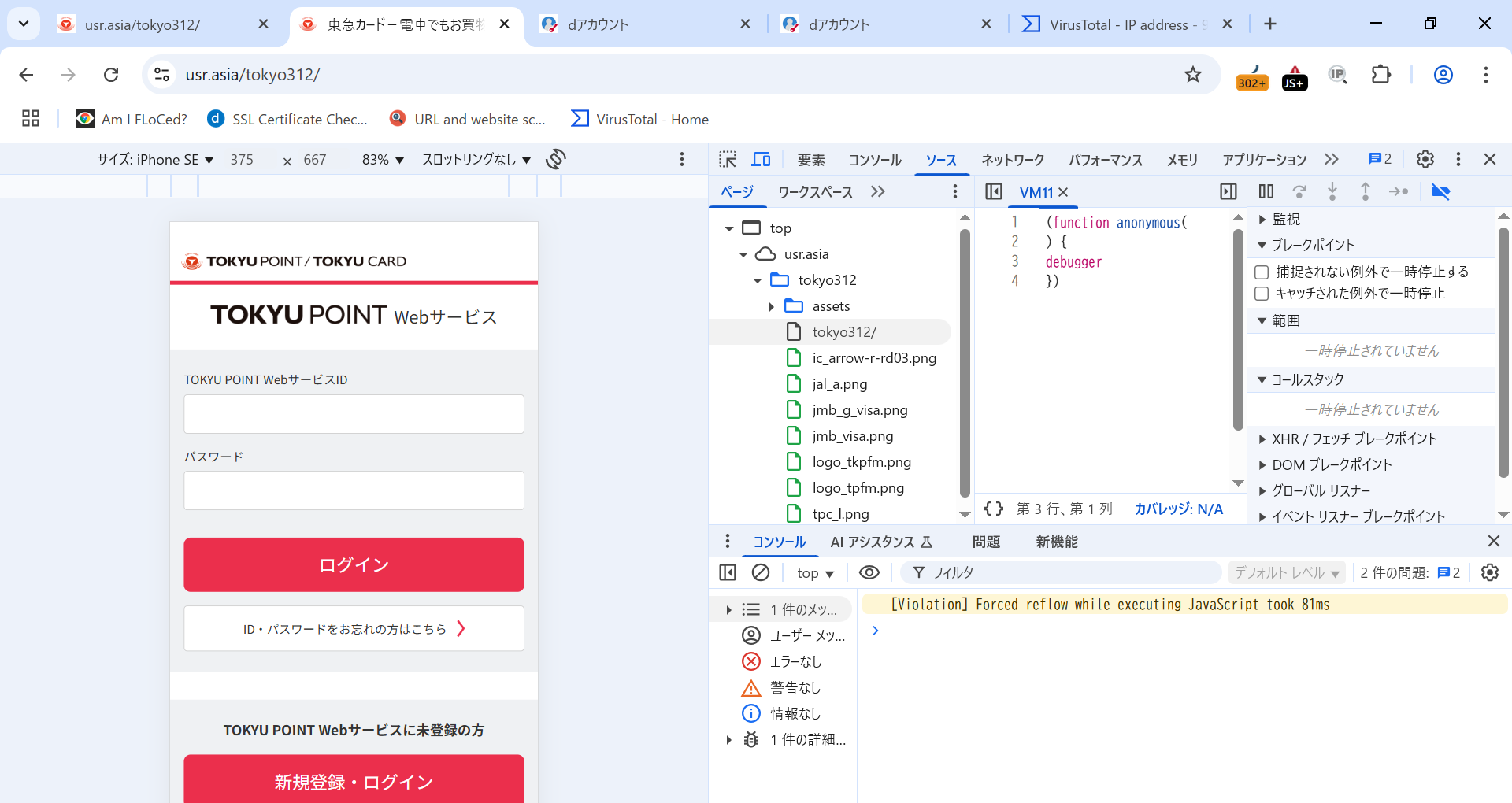Reload the page
This screenshot has height=803, width=1512.
(x=111, y=75)
